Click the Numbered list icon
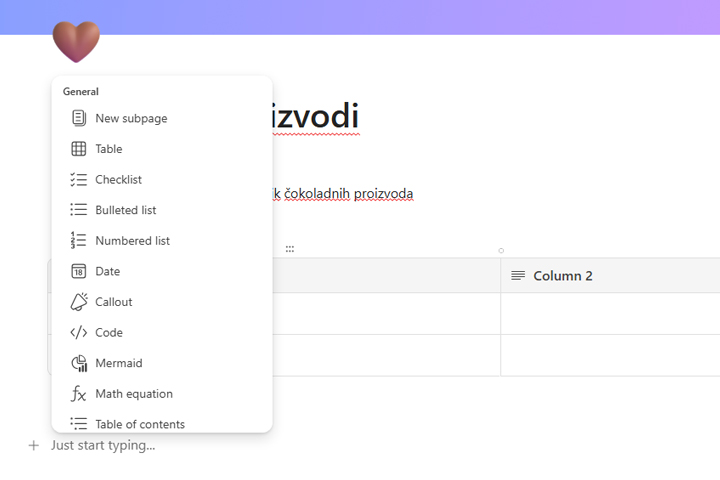Viewport: 720px width, 480px height. click(x=79, y=241)
